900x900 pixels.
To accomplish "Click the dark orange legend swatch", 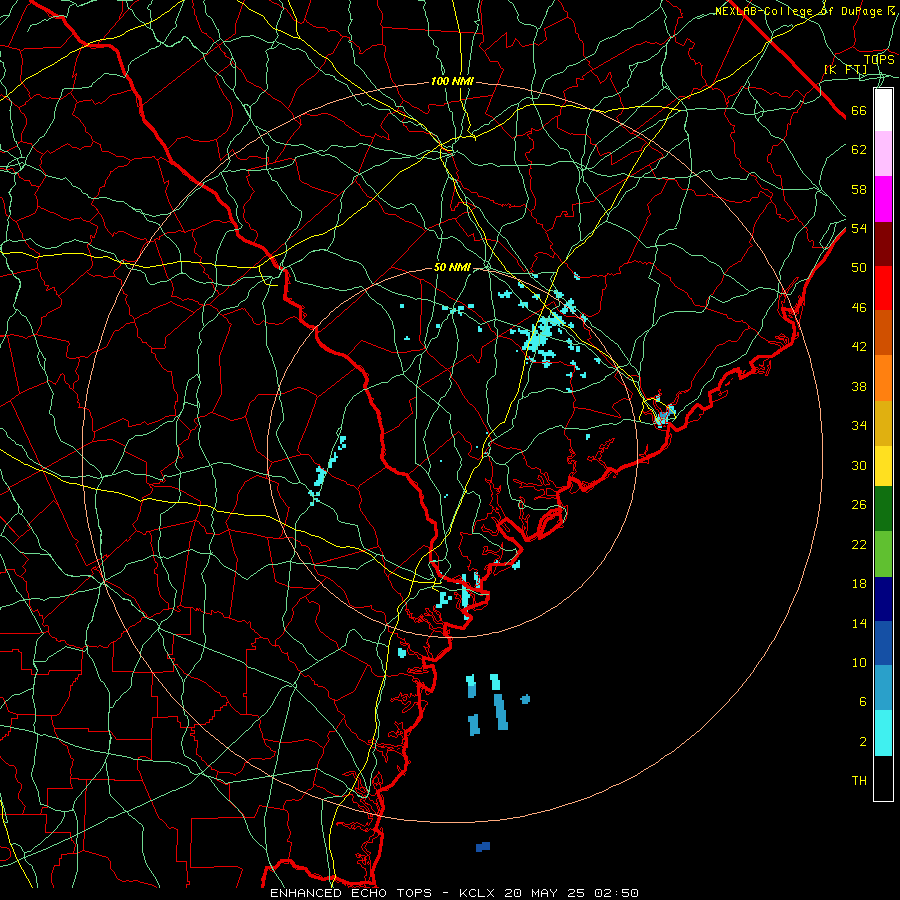I will [x=883, y=333].
